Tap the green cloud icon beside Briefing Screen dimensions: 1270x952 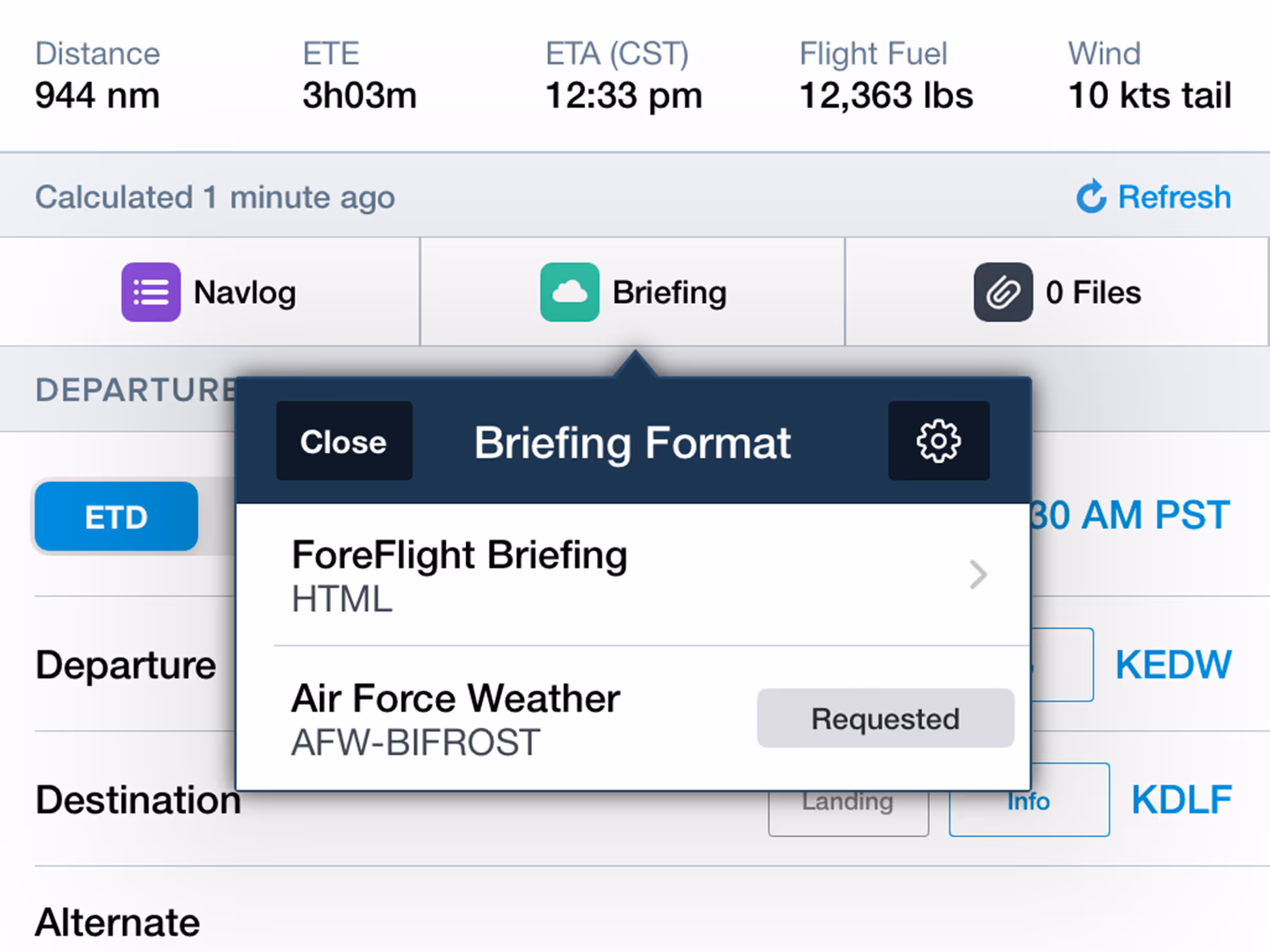[569, 291]
